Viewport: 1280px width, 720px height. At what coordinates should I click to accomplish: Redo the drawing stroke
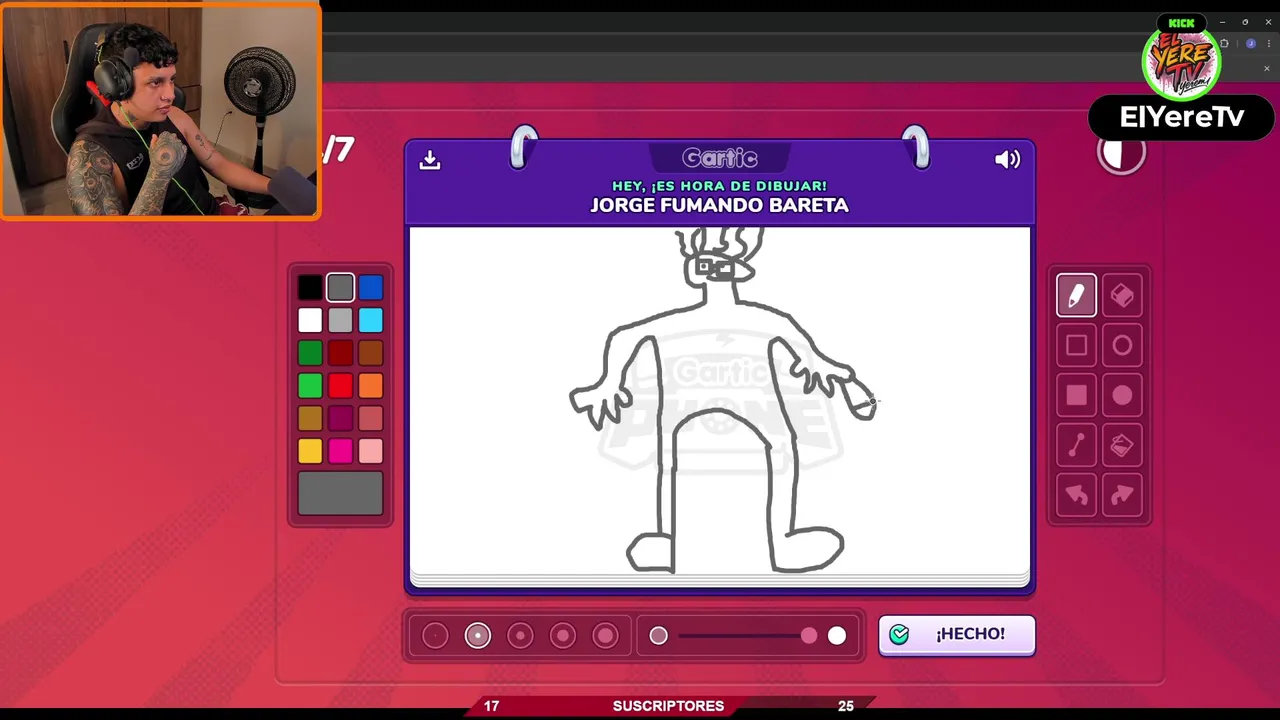1122,495
